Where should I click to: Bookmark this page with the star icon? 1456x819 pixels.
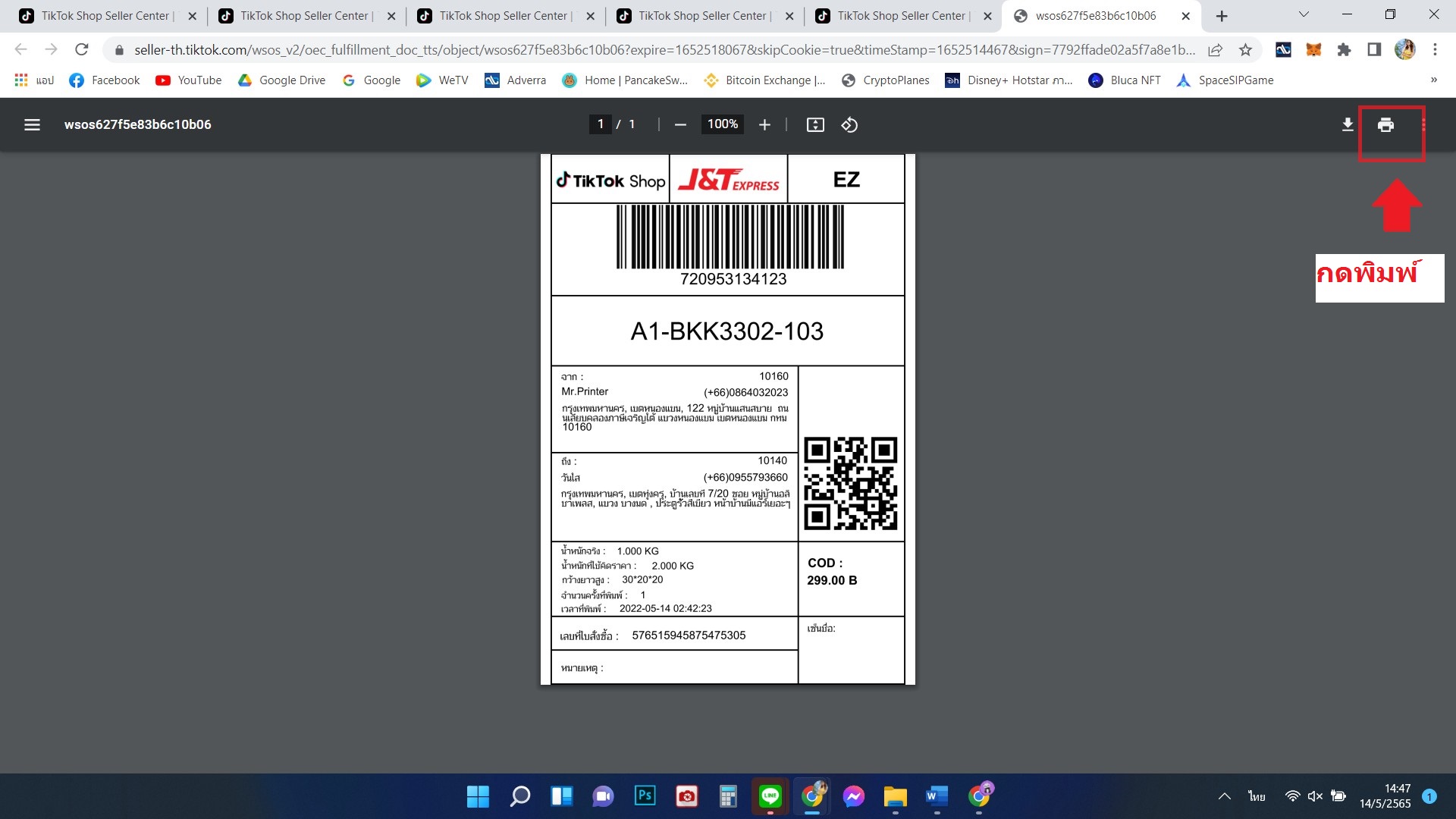pos(1245,49)
